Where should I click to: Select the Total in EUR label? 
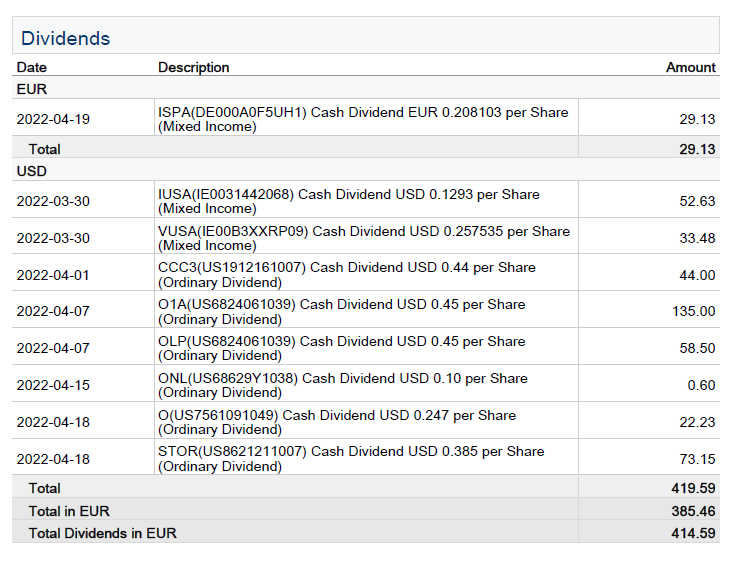[69, 511]
